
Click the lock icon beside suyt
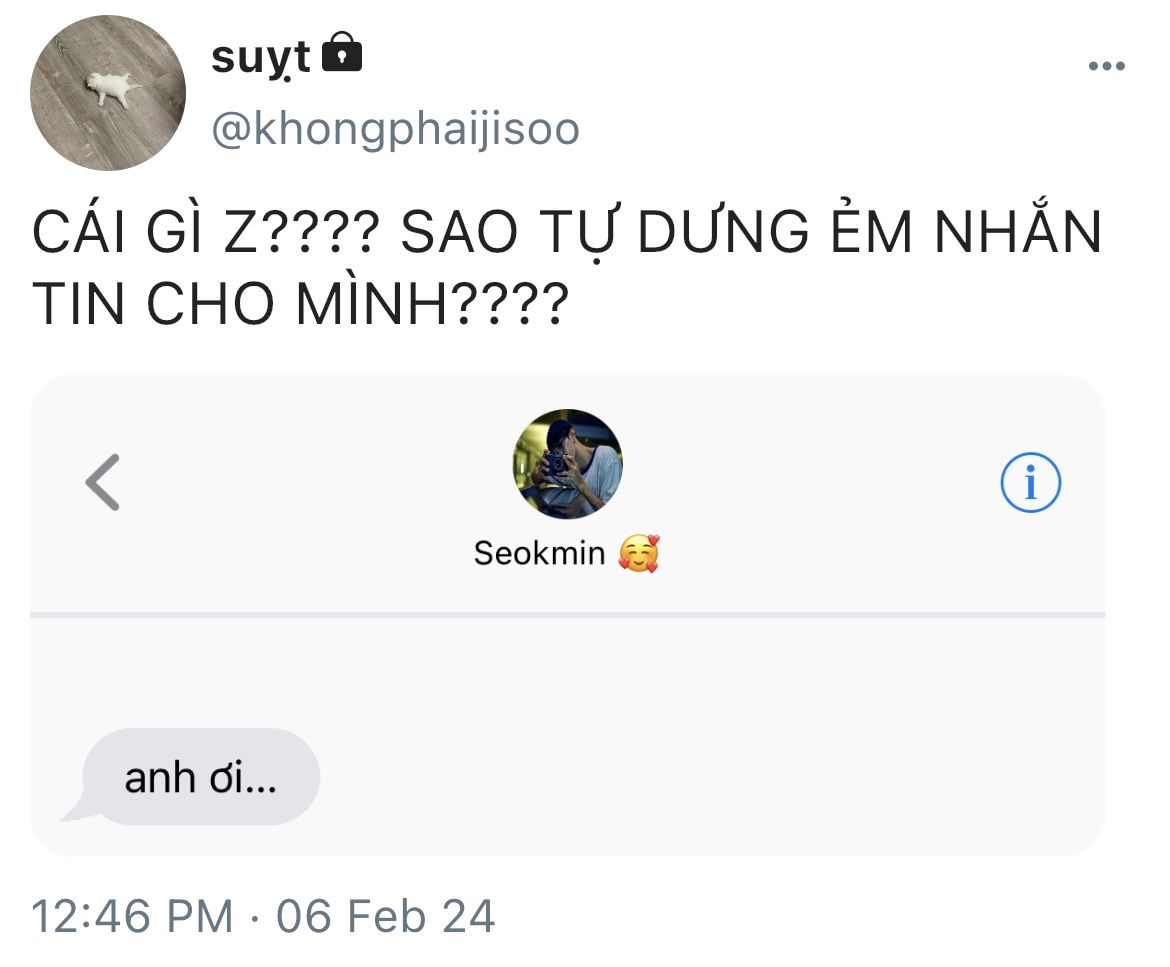pyautogui.click(x=342, y=54)
